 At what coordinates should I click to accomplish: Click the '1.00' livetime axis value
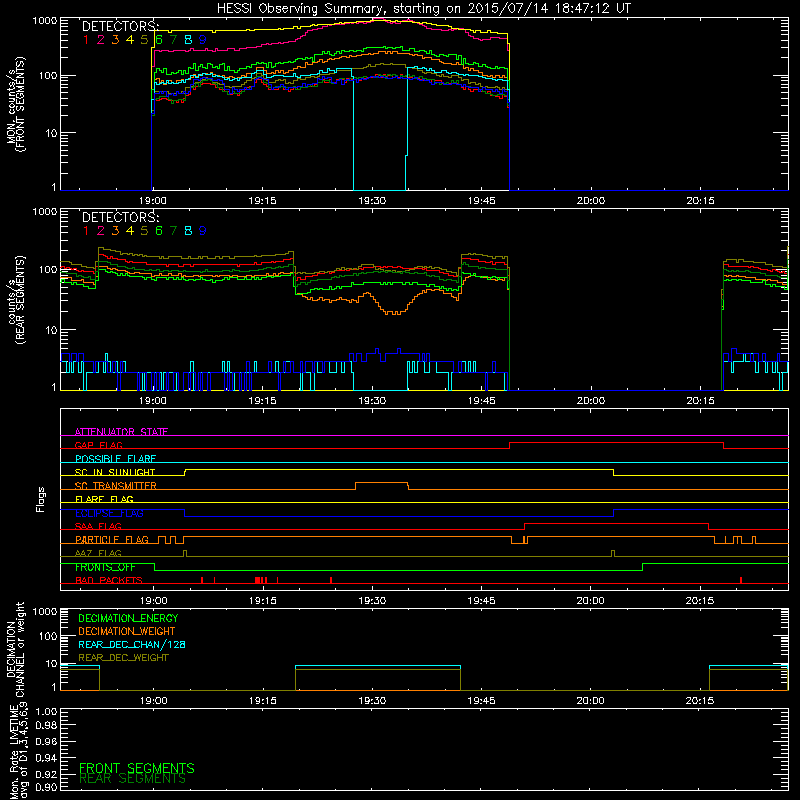click(46, 711)
